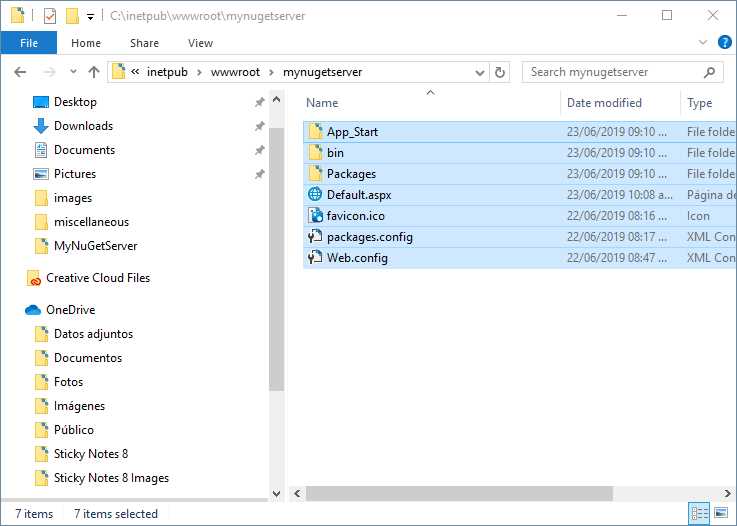The width and height of the screenshot is (737, 526).
Task: Click horizontal scrollbar right arrow
Action: tap(728, 494)
